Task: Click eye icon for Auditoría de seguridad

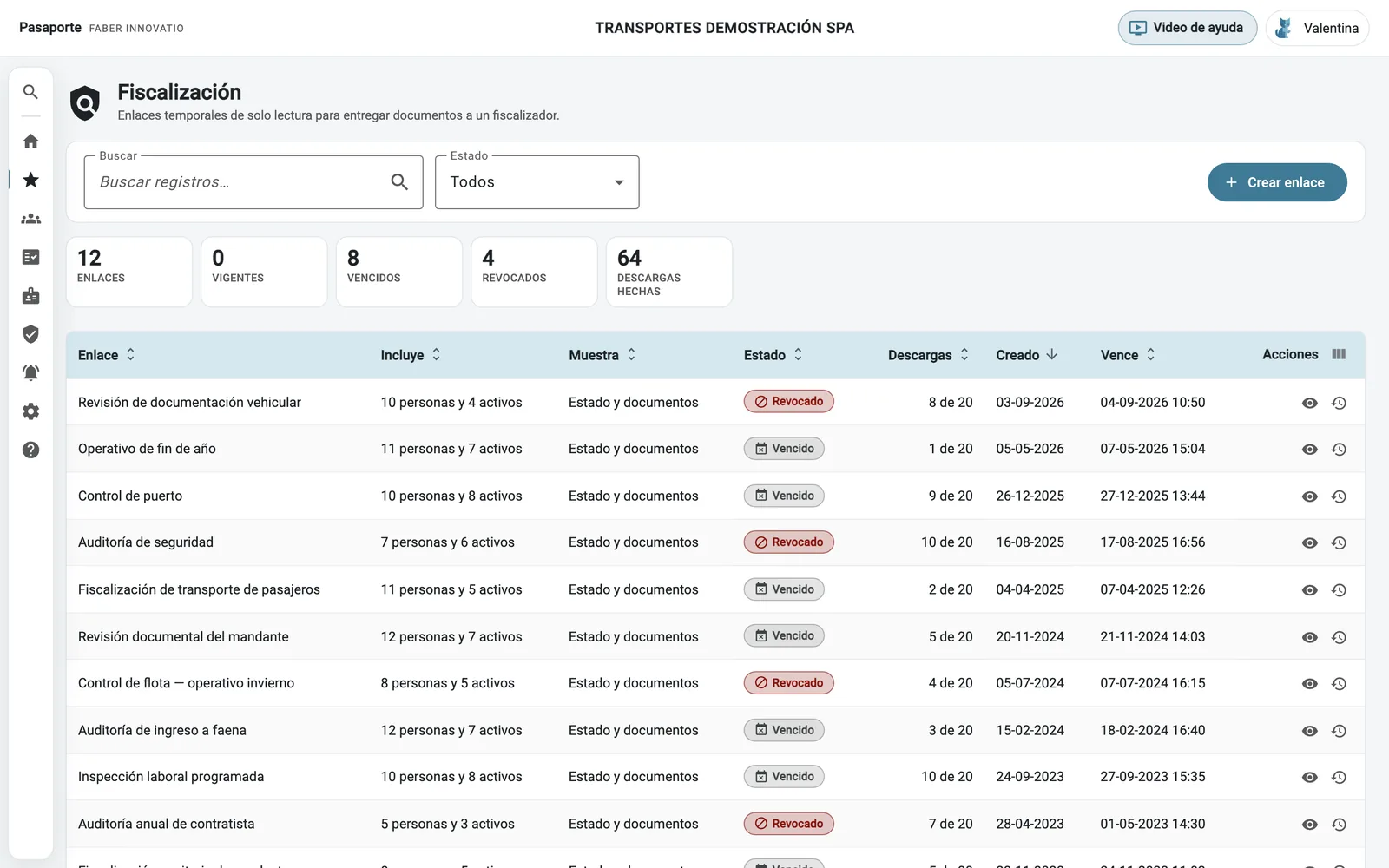Action: 1309,542
